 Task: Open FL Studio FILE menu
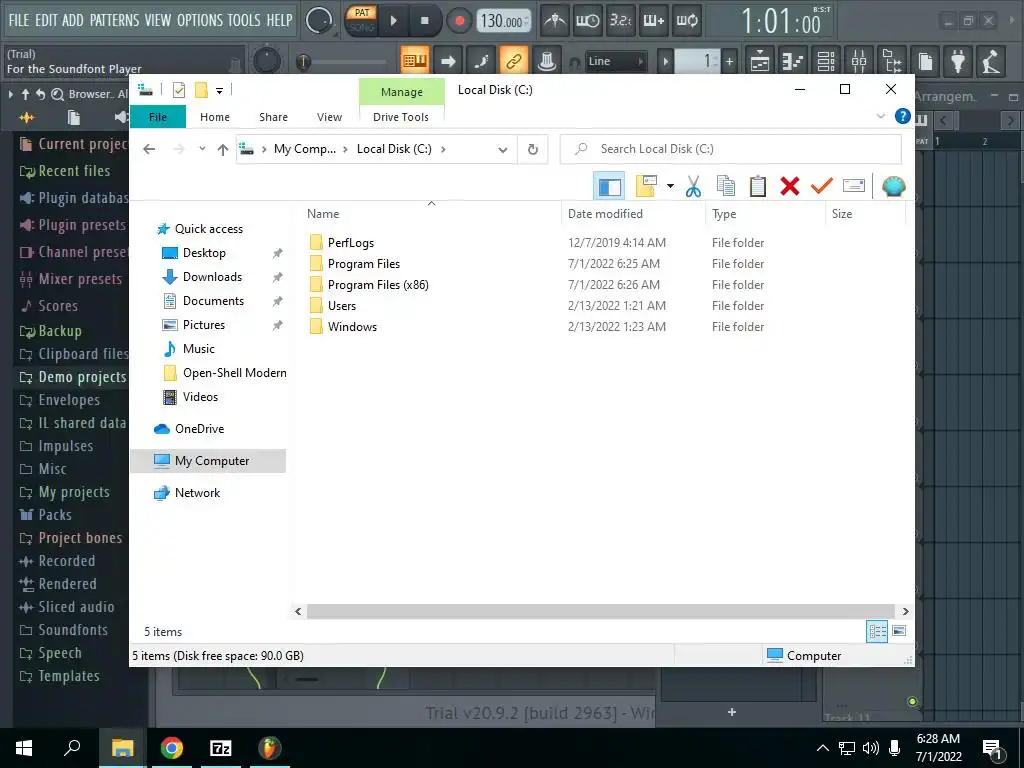(x=18, y=20)
